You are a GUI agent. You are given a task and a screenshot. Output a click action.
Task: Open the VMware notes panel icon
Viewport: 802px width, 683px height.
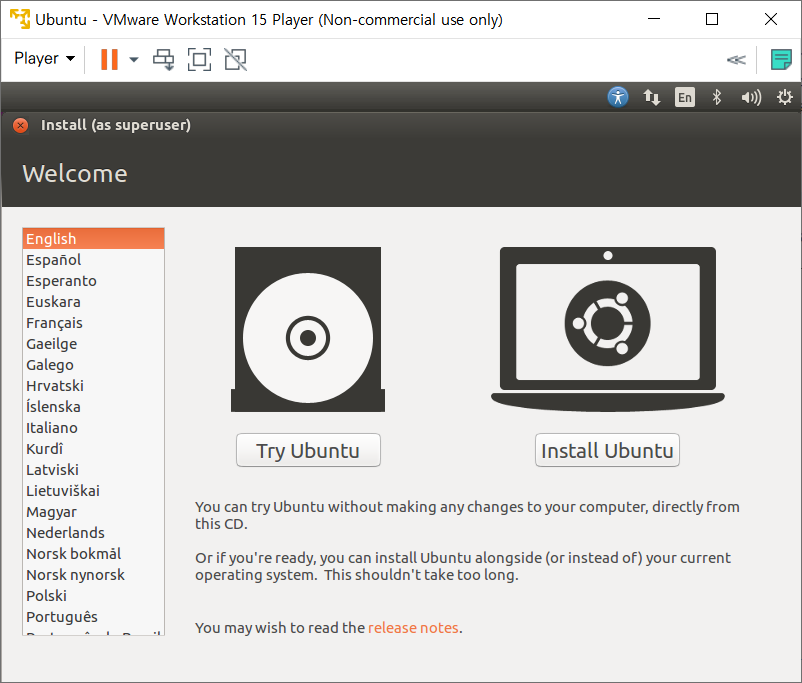(781, 59)
